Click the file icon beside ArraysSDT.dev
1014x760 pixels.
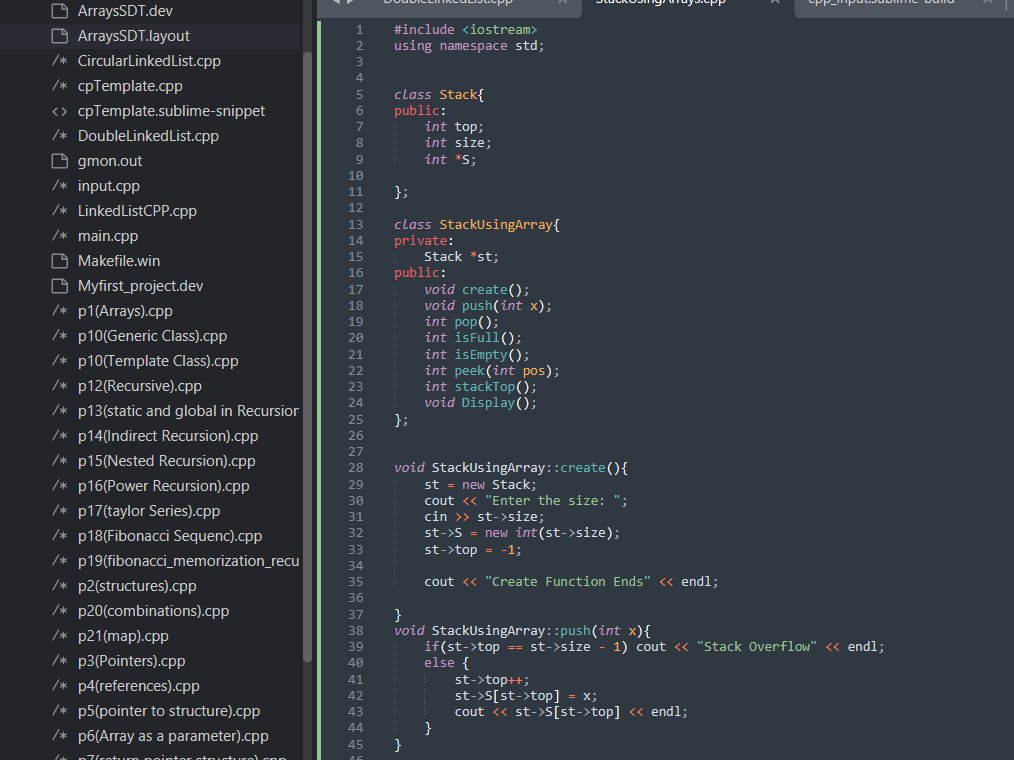pos(59,11)
